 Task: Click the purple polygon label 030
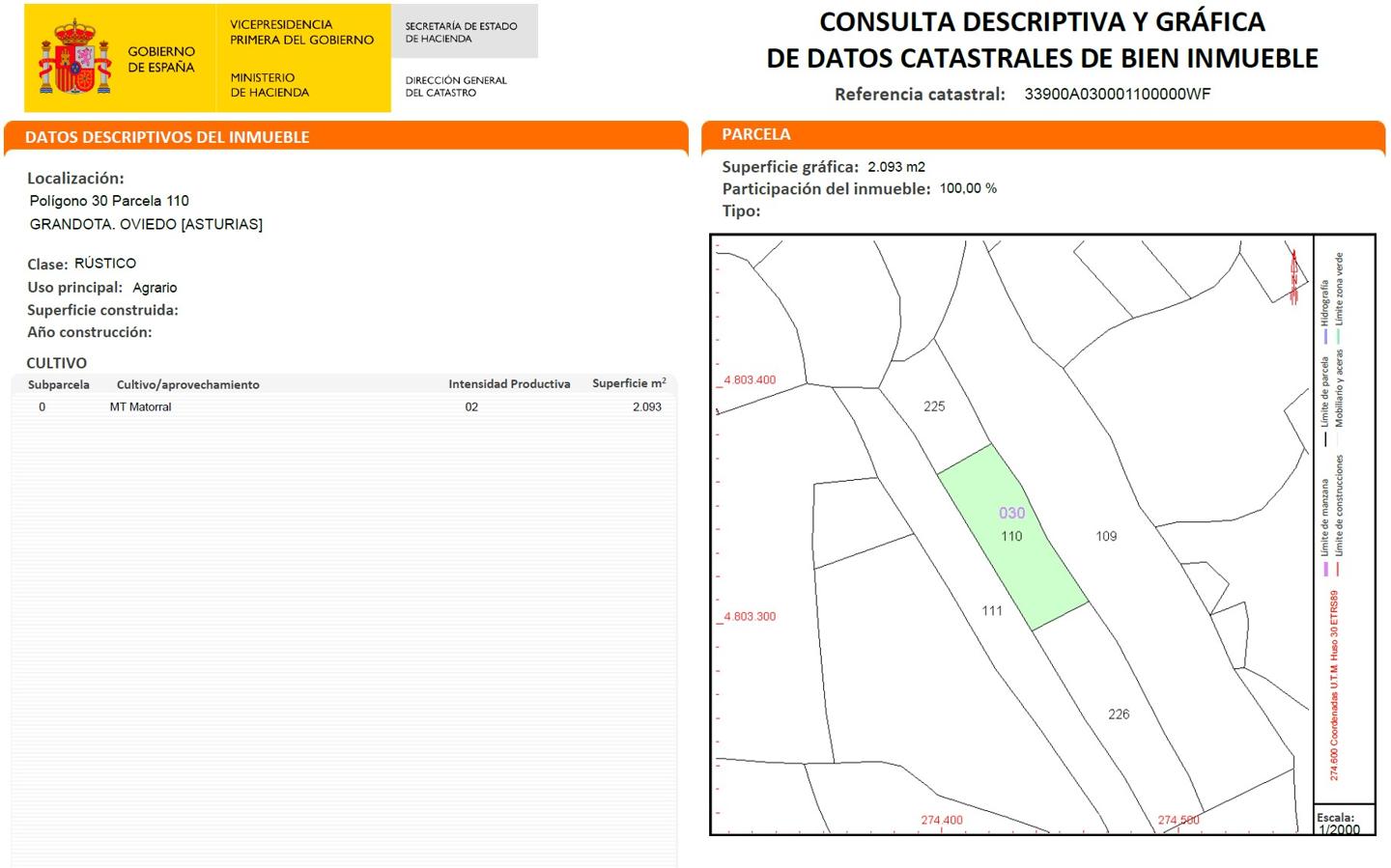[1011, 513]
